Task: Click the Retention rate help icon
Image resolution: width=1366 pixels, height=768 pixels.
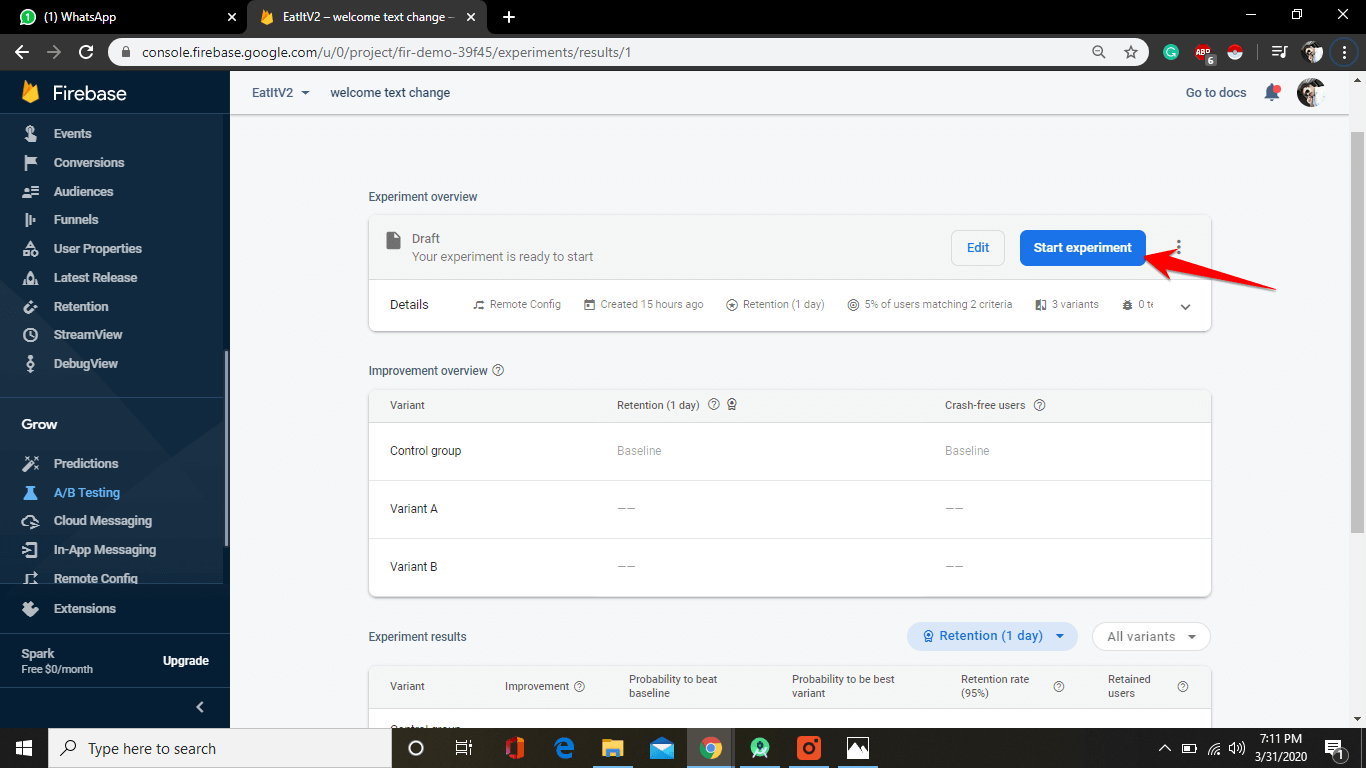Action: [1059, 686]
